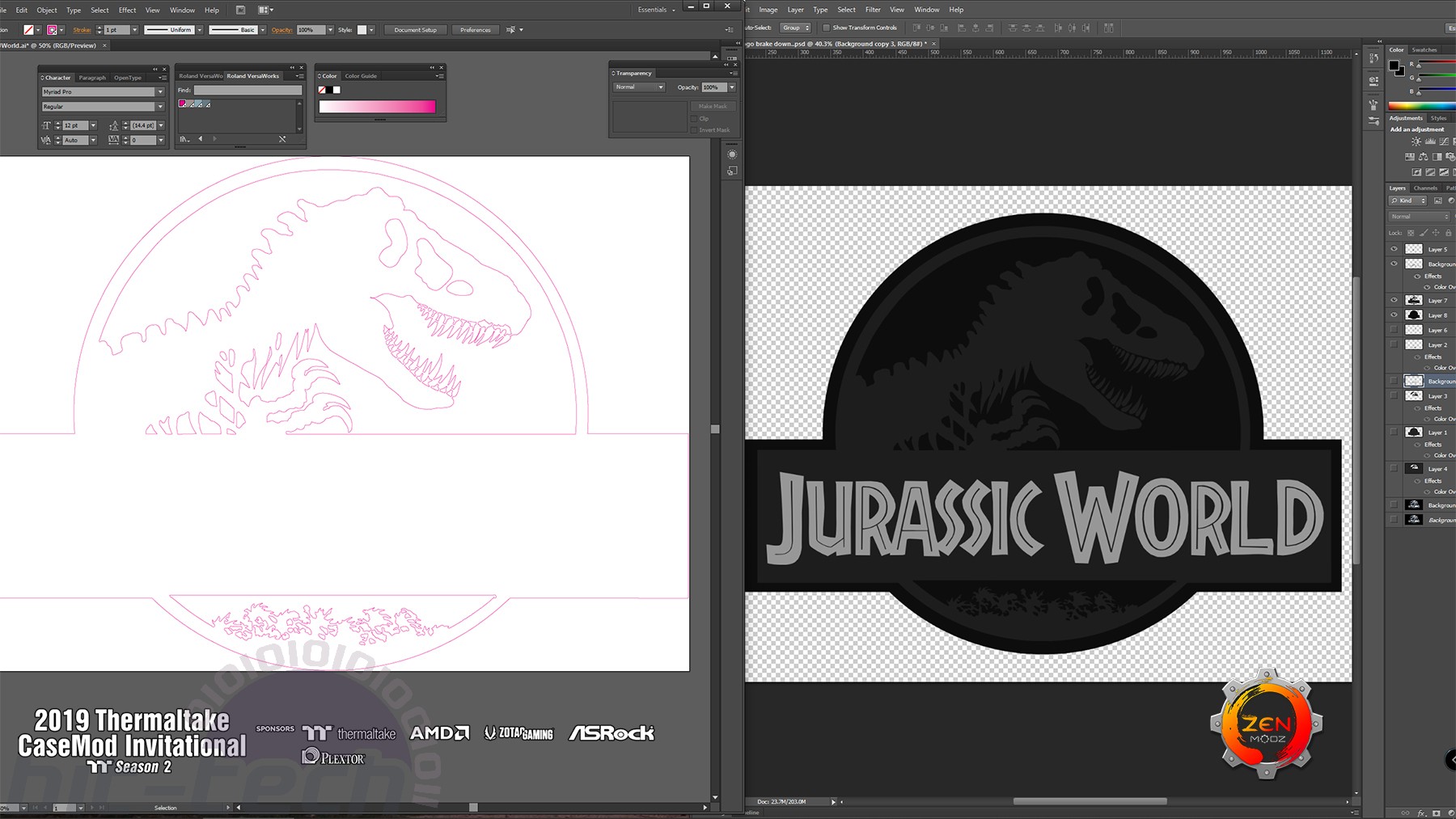
Task: Click the Find field in Roland VersaWorks panel
Action: click(x=248, y=91)
